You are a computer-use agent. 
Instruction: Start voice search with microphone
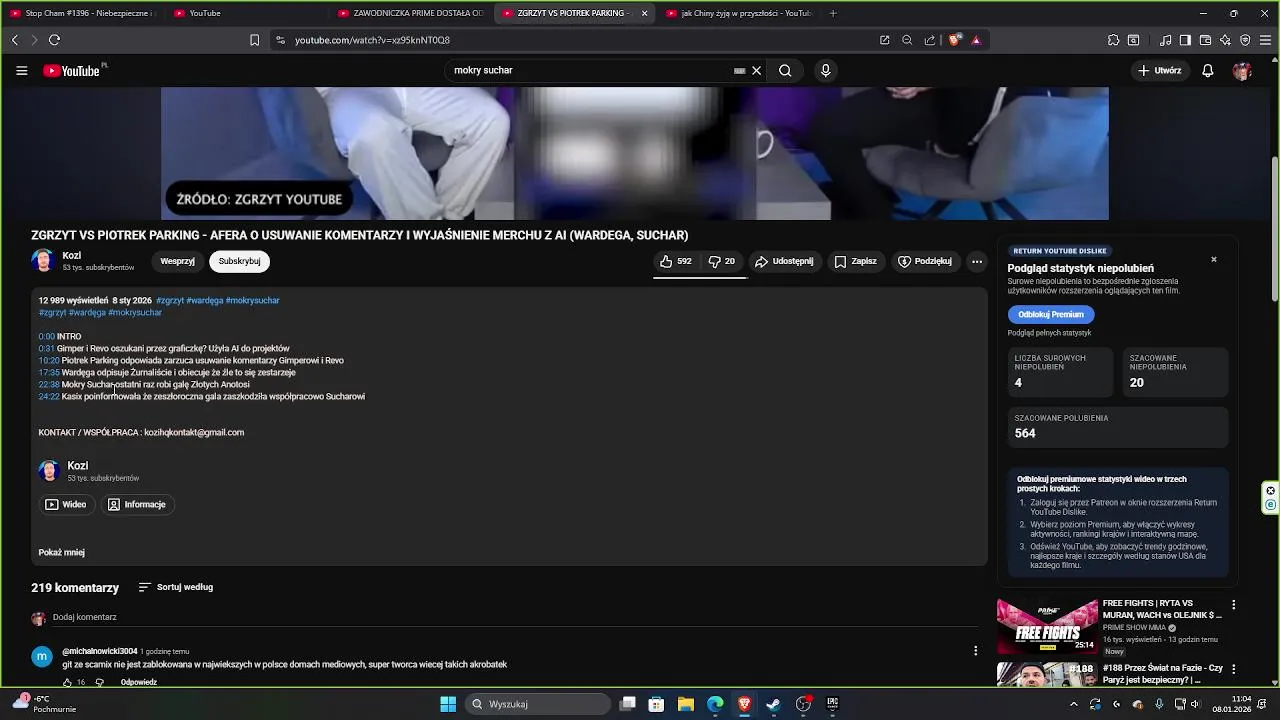point(825,71)
